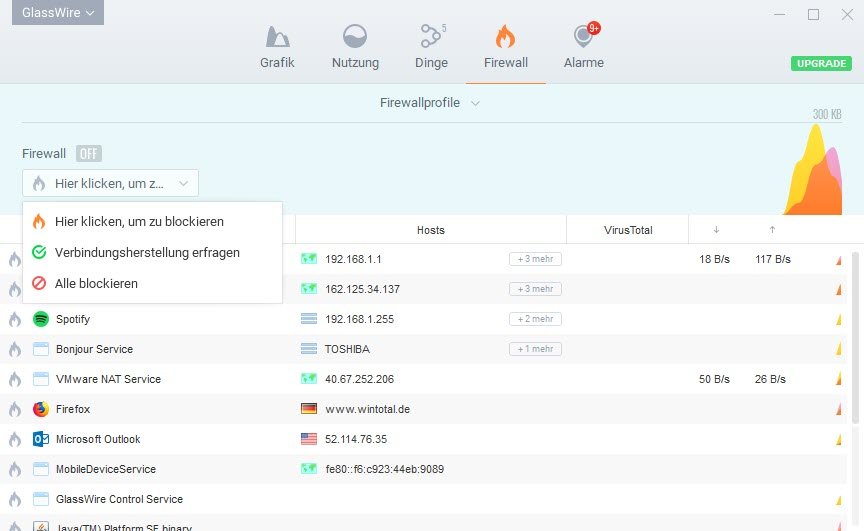The width and height of the screenshot is (864, 531).
Task: Choose 'Hier klicken, um zu blockieren' option
Action: [152, 221]
